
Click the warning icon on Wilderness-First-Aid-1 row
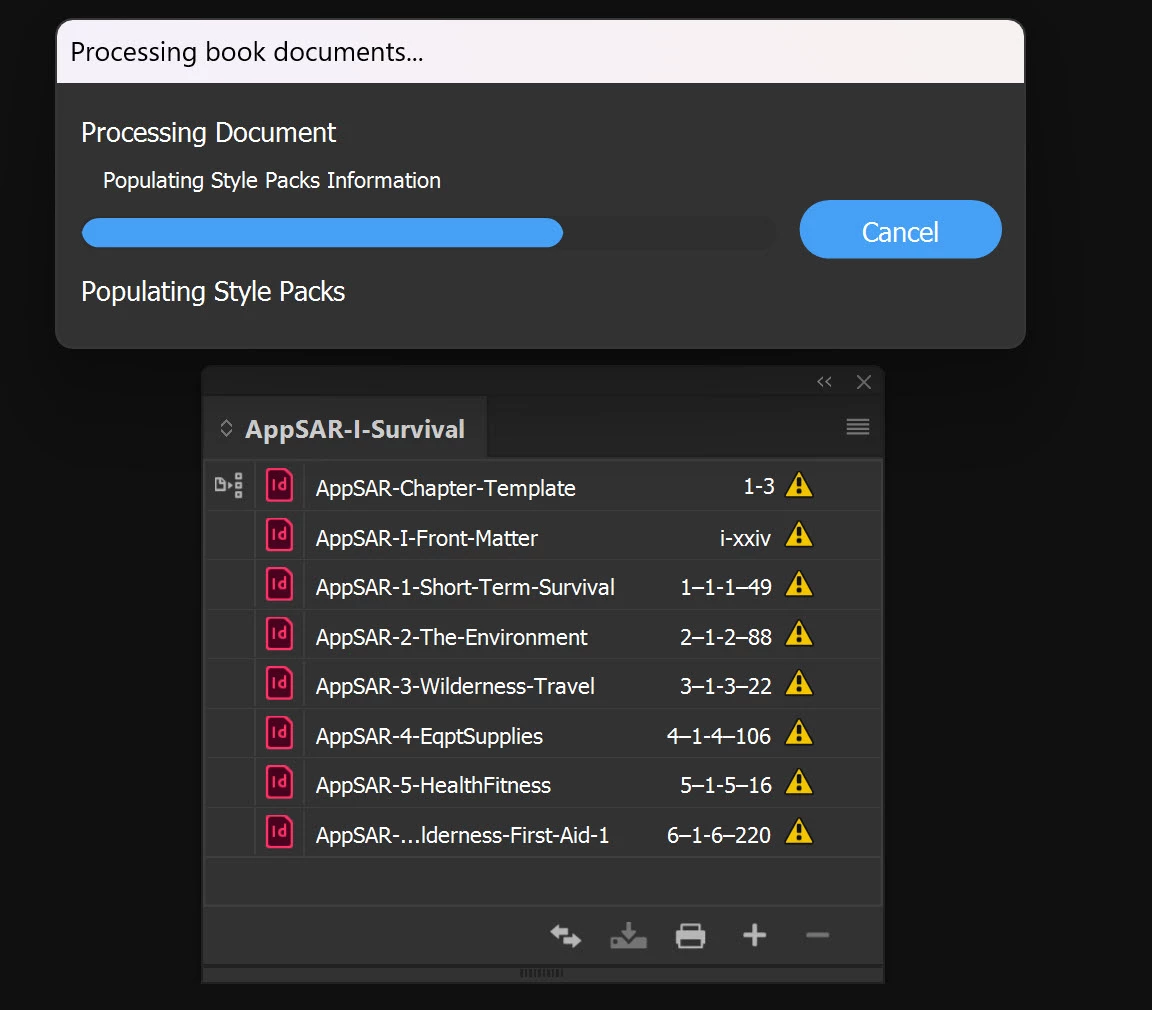pos(799,832)
